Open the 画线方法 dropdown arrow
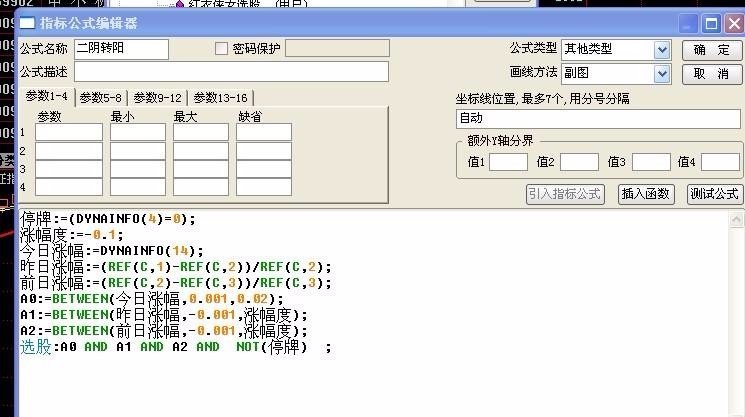The height and width of the screenshot is (417, 745). coord(662,74)
